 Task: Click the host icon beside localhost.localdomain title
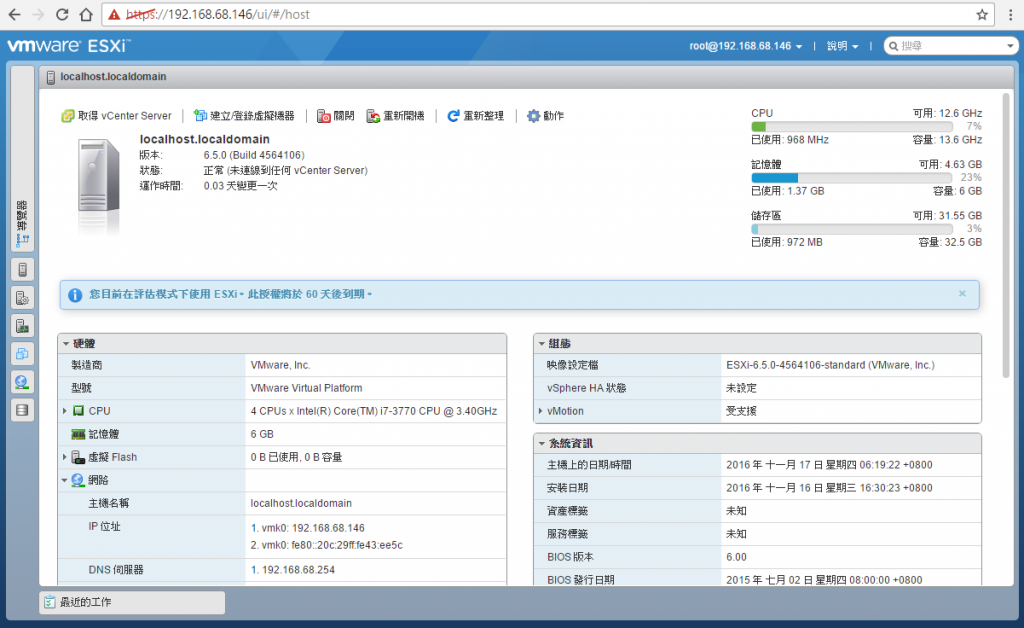click(x=51, y=77)
